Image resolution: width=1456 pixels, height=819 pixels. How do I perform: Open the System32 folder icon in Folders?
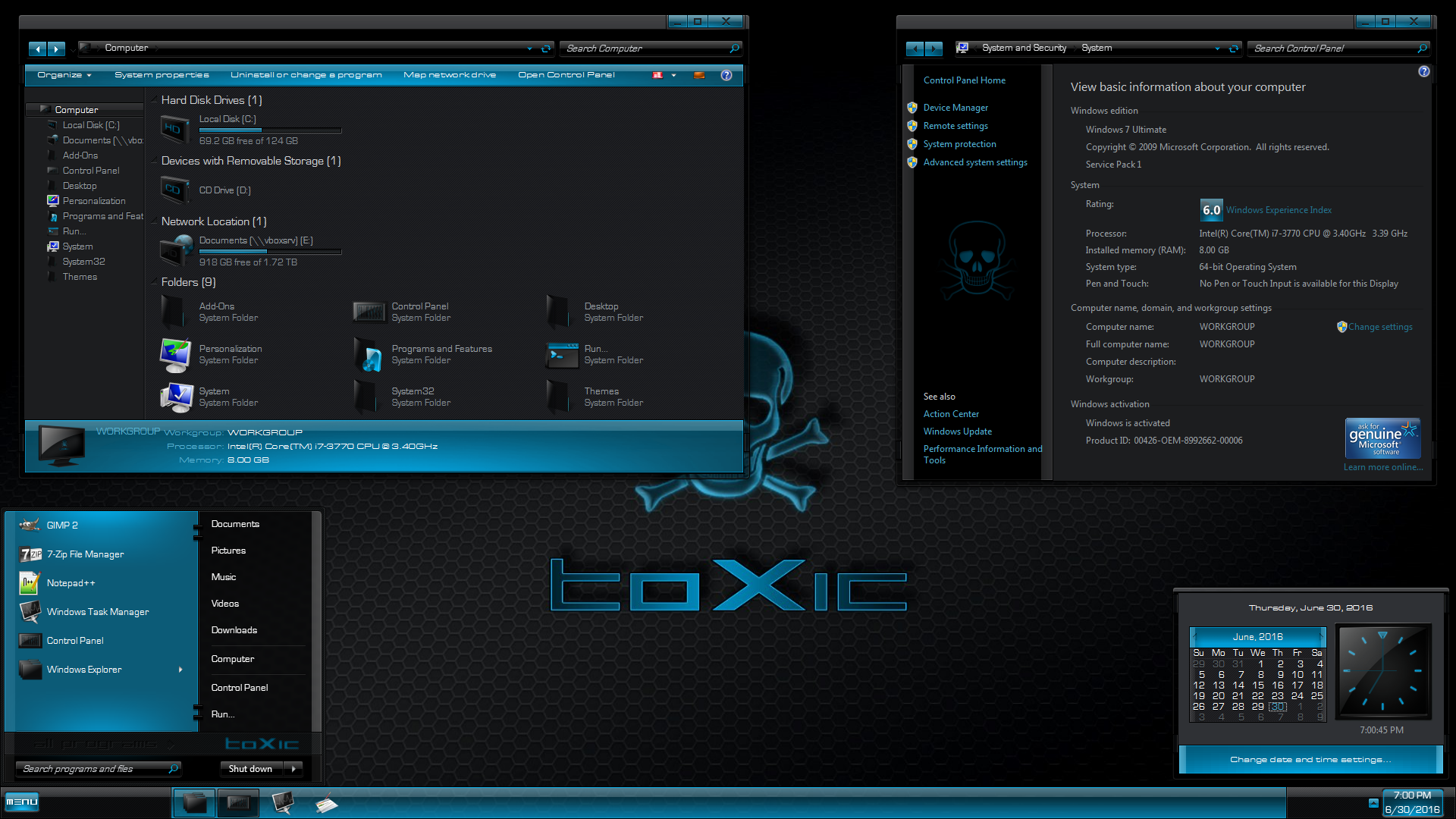click(x=366, y=397)
